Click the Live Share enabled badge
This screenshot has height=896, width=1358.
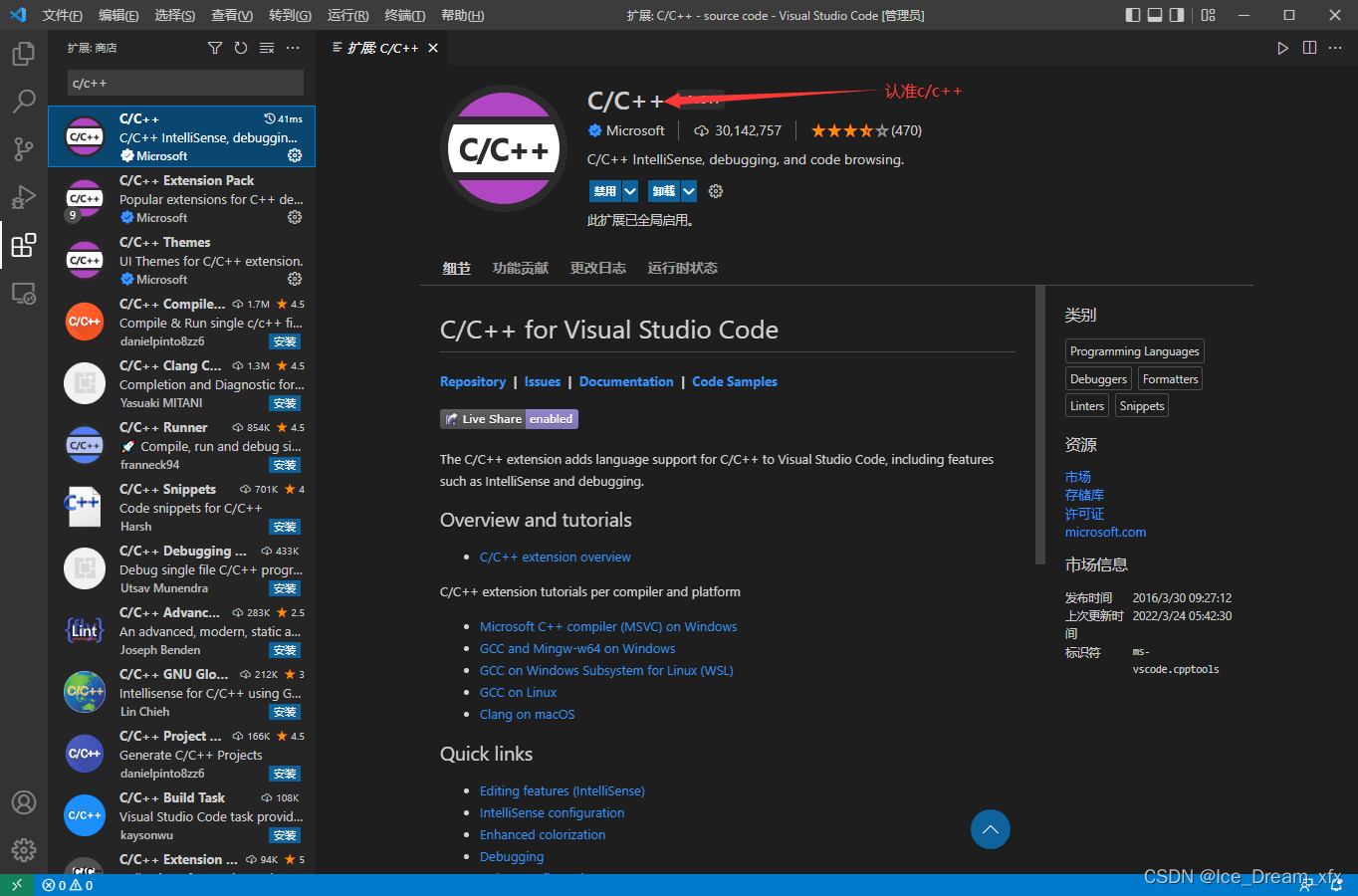coord(509,419)
